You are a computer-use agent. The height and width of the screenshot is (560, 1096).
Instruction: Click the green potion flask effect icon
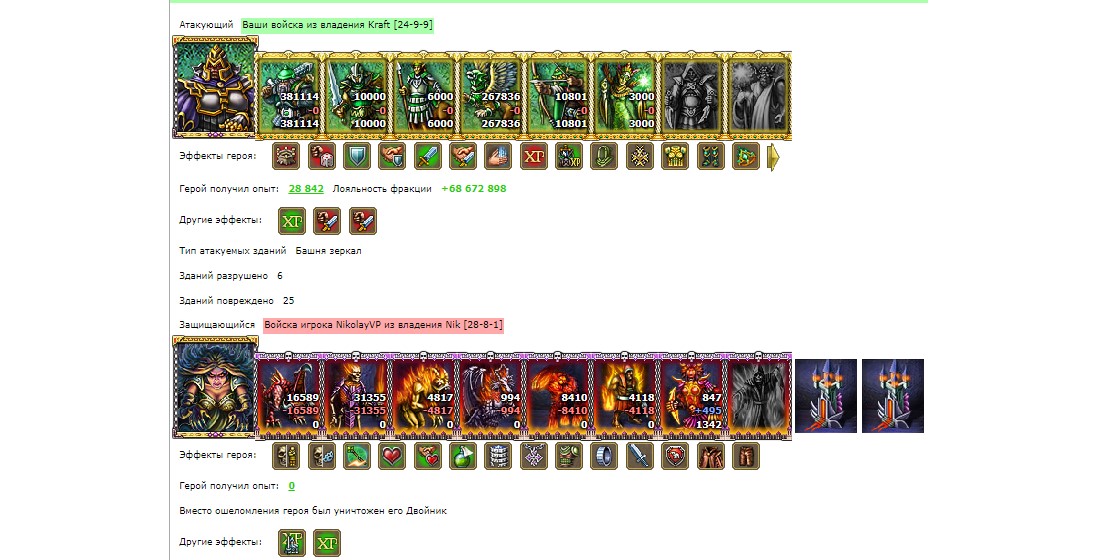pos(463,456)
